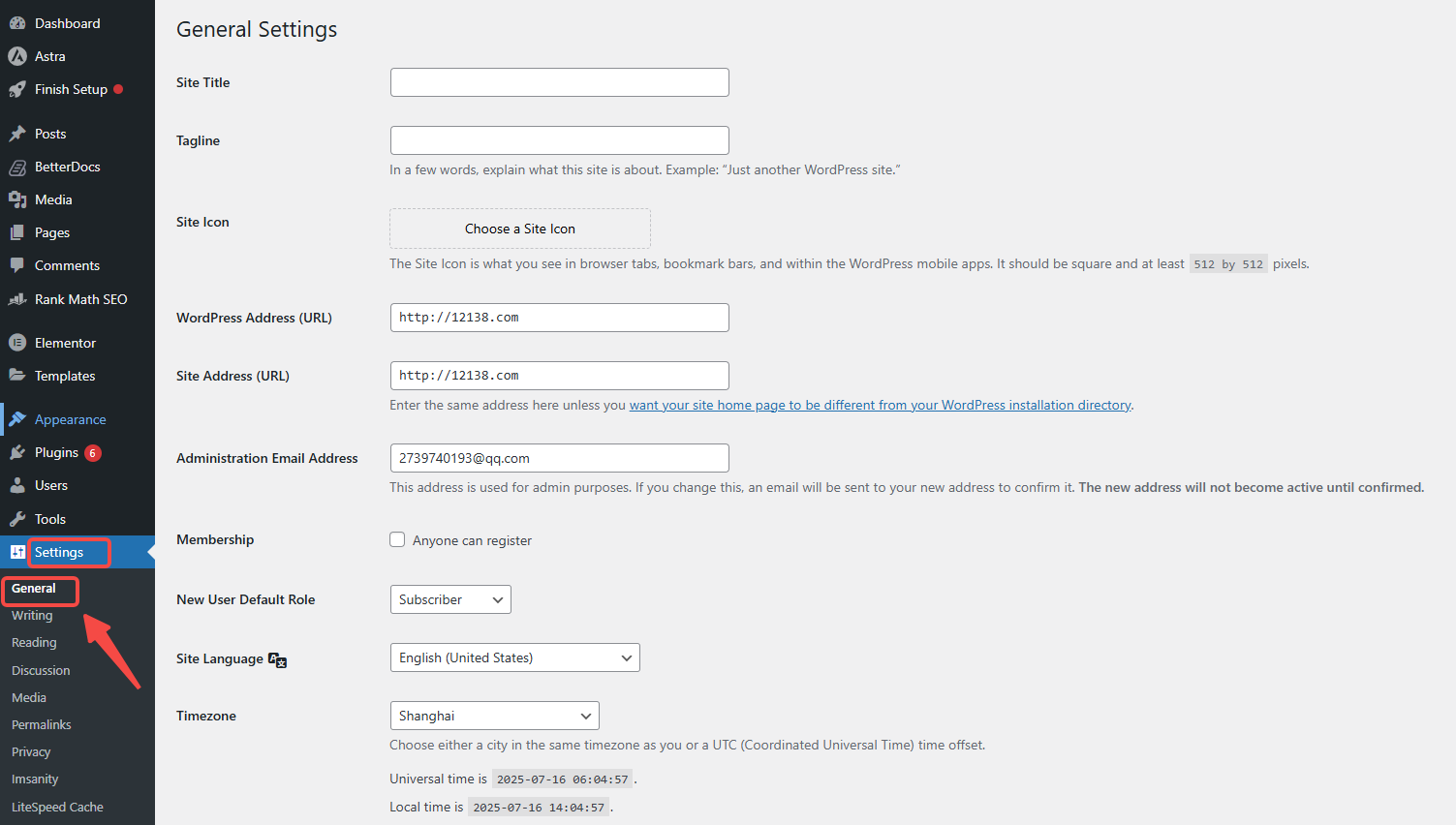Image resolution: width=1456 pixels, height=825 pixels.
Task: Open the site home page directory link
Action: [x=880, y=405]
